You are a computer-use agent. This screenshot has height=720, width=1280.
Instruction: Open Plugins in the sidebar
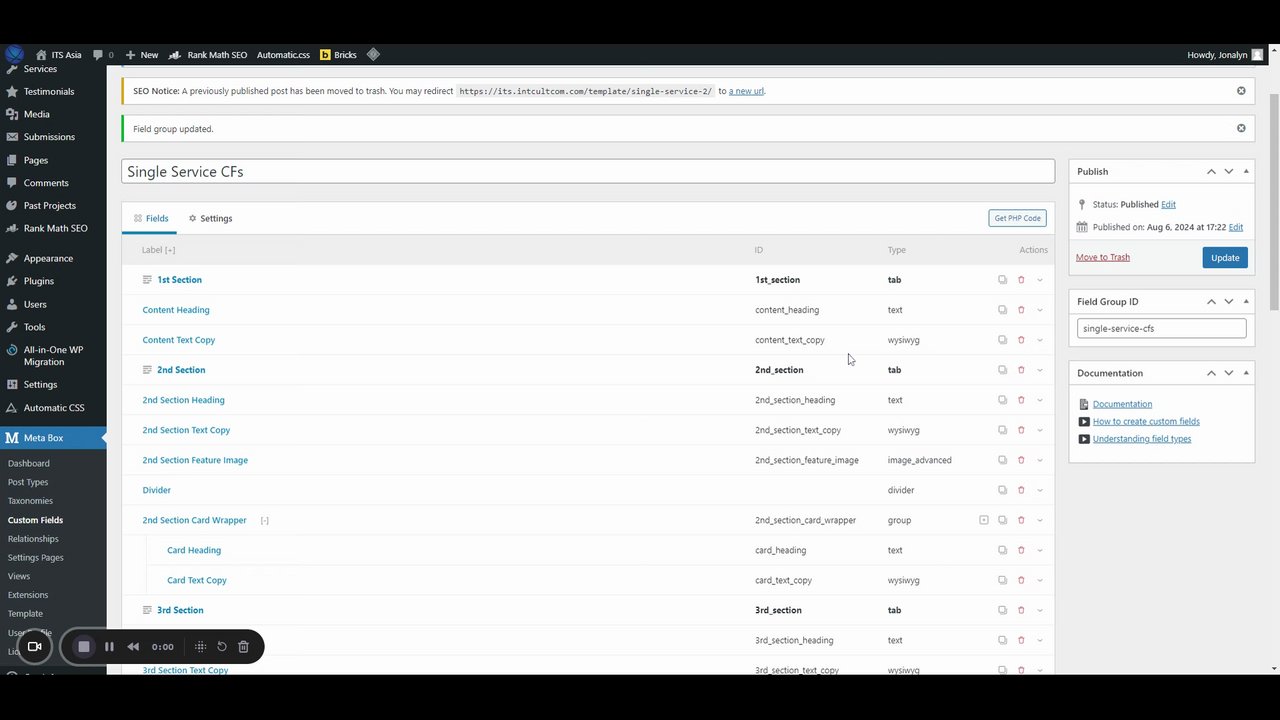click(x=39, y=281)
